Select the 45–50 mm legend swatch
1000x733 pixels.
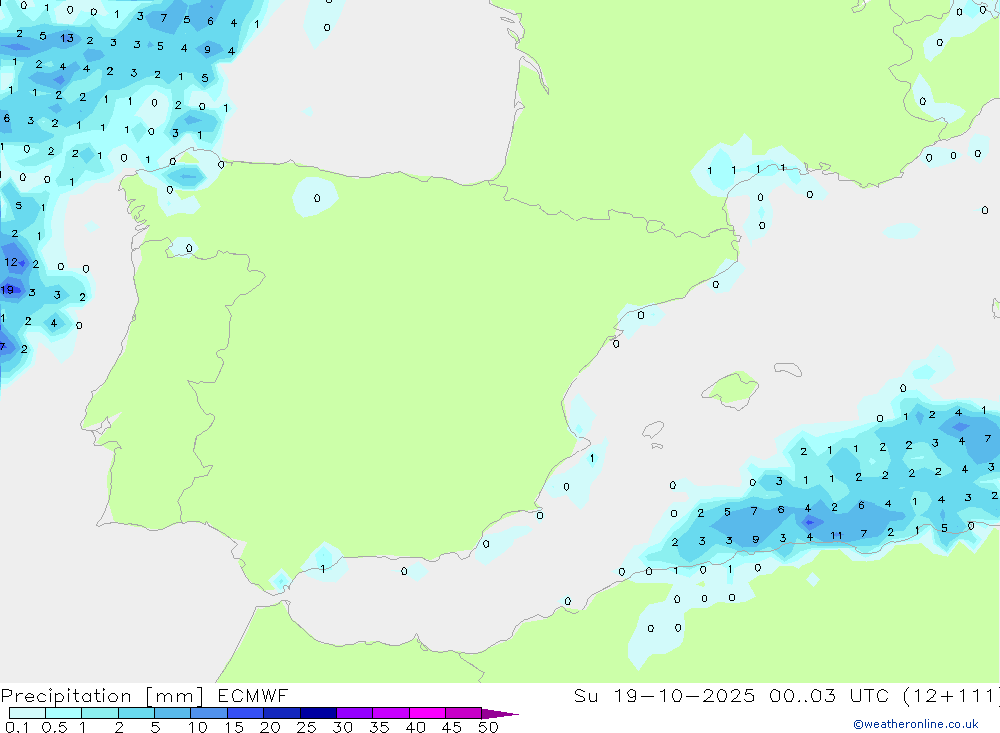pyautogui.click(x=464, y=713)
